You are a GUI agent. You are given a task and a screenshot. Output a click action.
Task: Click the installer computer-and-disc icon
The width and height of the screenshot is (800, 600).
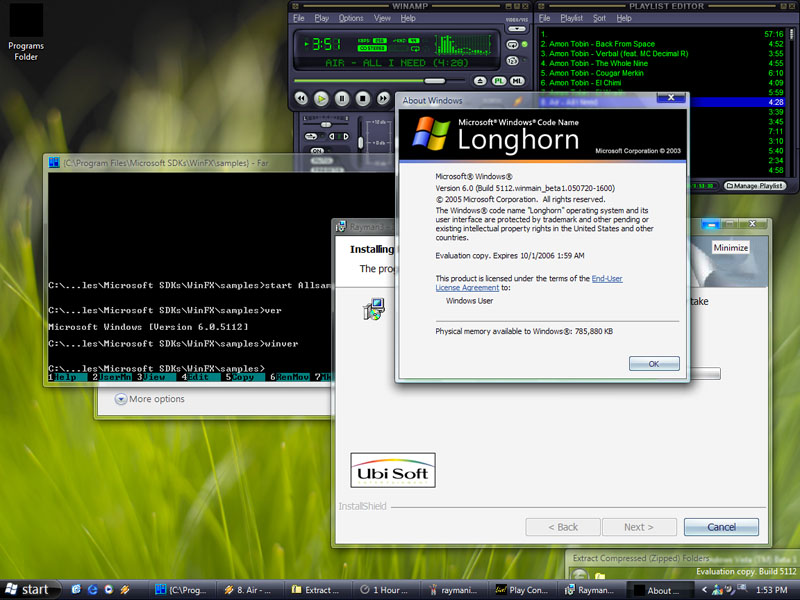374,309
